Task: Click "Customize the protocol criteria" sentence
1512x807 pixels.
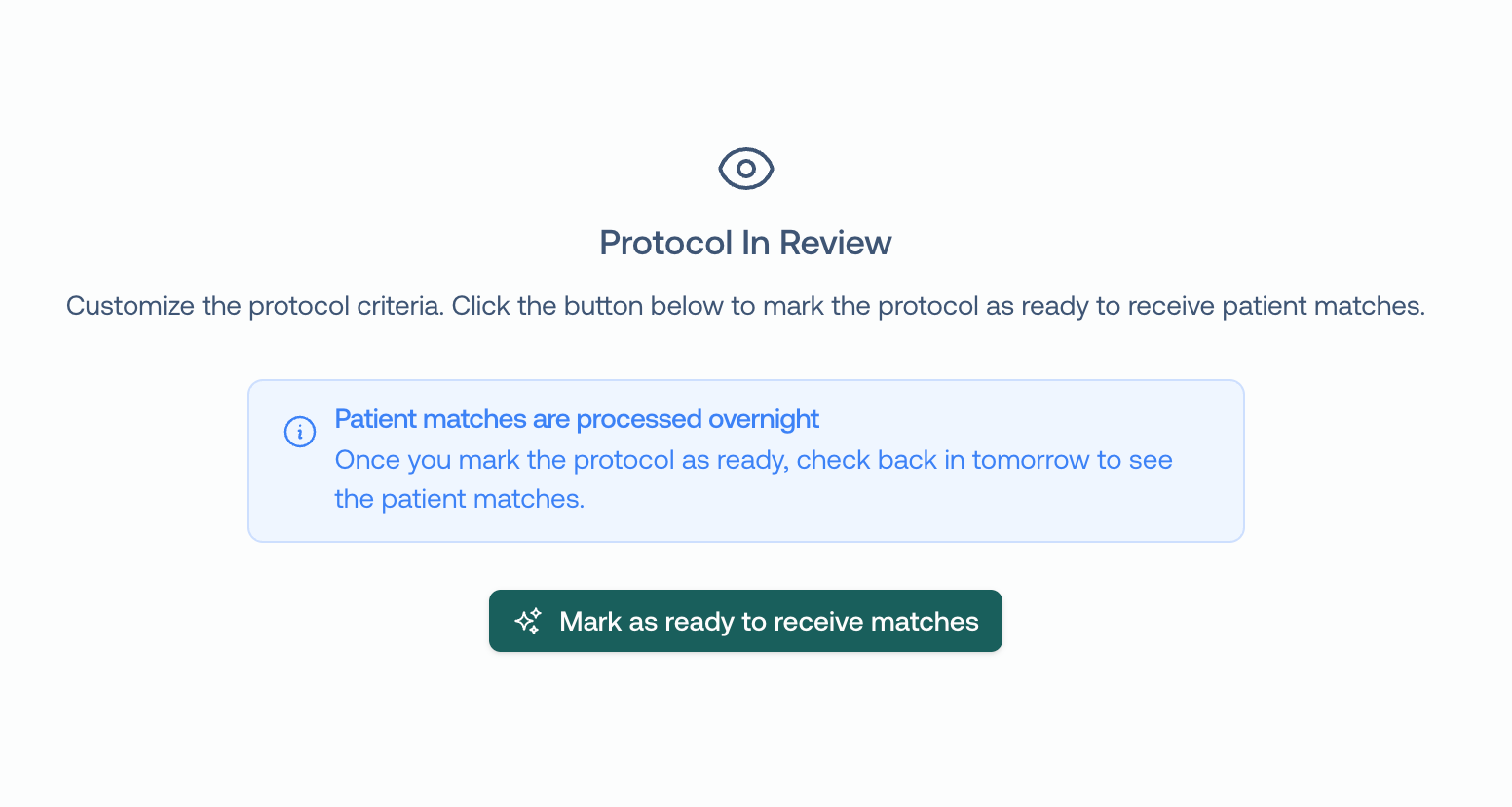Action: [x=255, y=306]
